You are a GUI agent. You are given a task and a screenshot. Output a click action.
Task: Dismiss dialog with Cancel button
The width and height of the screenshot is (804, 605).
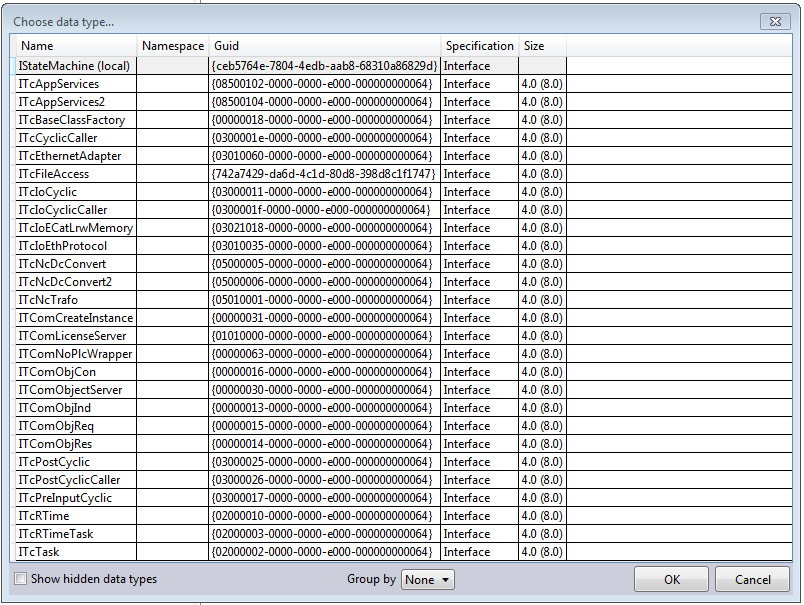click(752, 579)
